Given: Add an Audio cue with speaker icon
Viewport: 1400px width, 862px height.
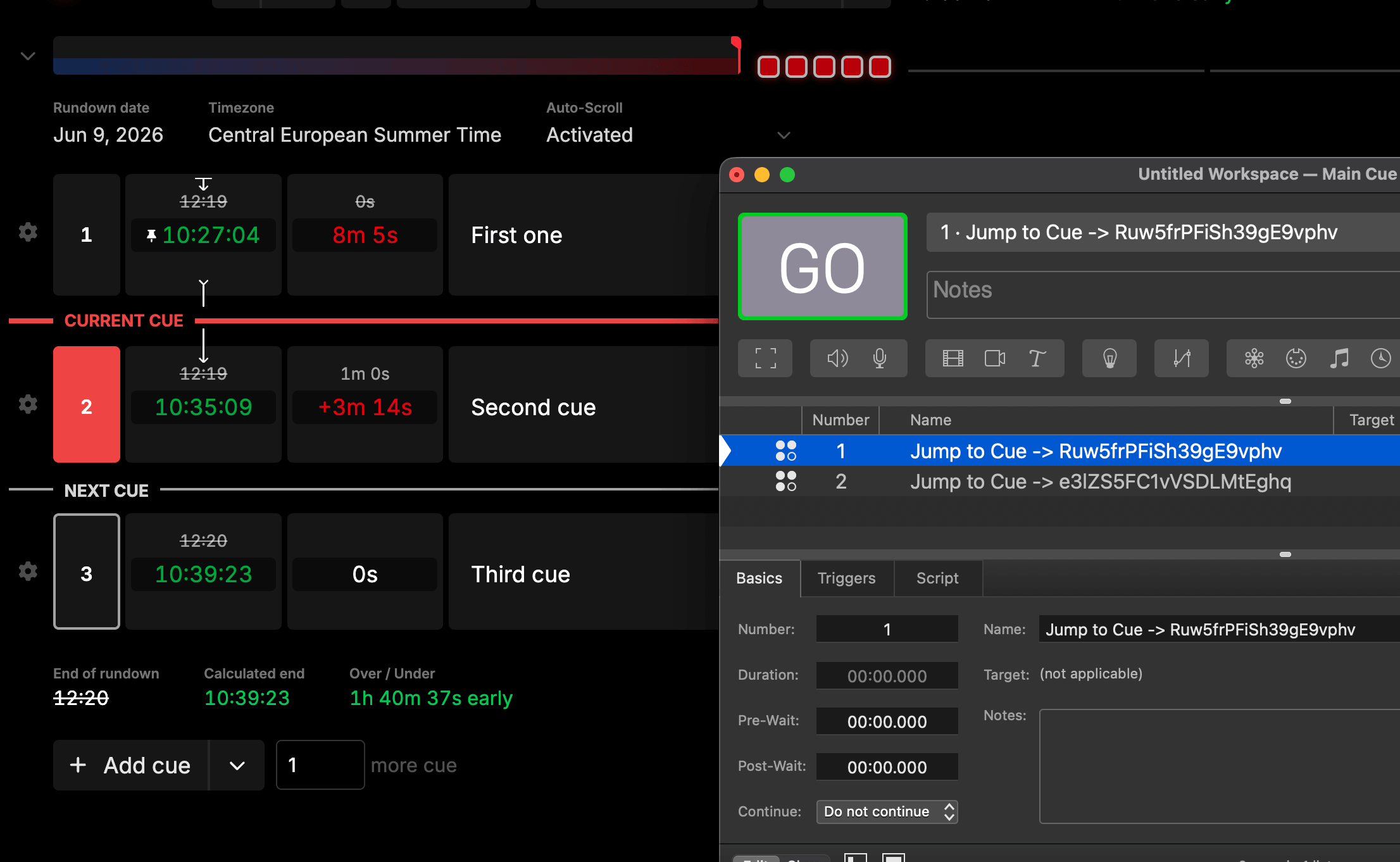Looking at the screenshot, I should [837, 358].
